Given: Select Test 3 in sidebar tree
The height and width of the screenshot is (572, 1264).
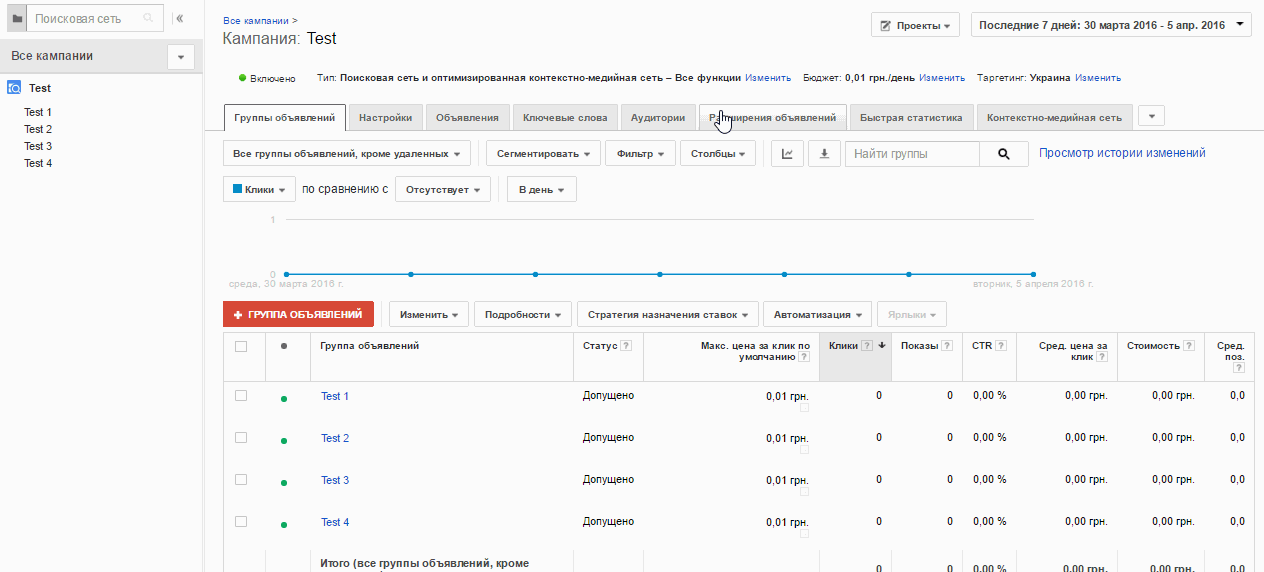Looking at the screenshot, I should coord(38,146).
